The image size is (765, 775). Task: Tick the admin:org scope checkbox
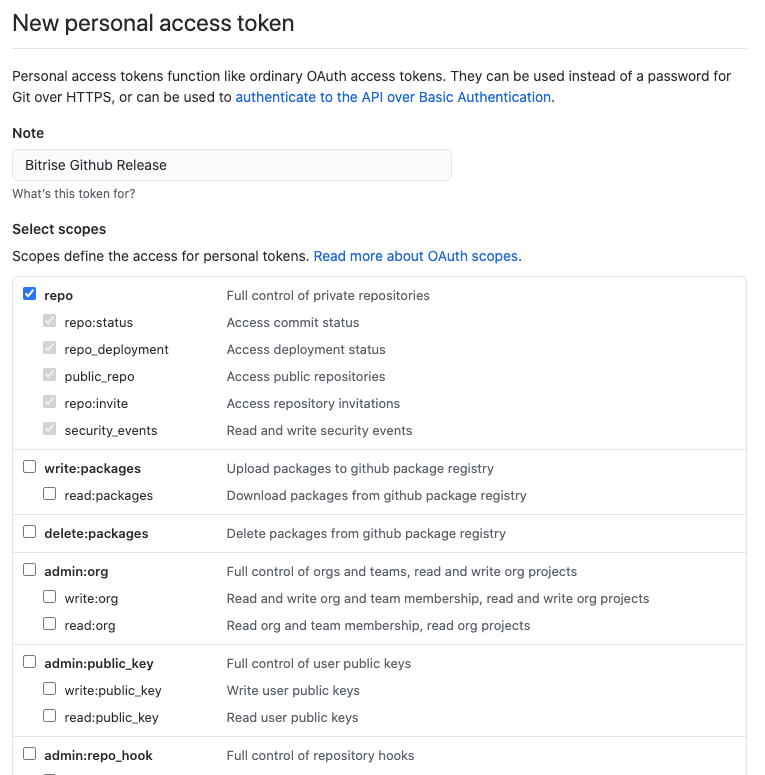(30, 570)
